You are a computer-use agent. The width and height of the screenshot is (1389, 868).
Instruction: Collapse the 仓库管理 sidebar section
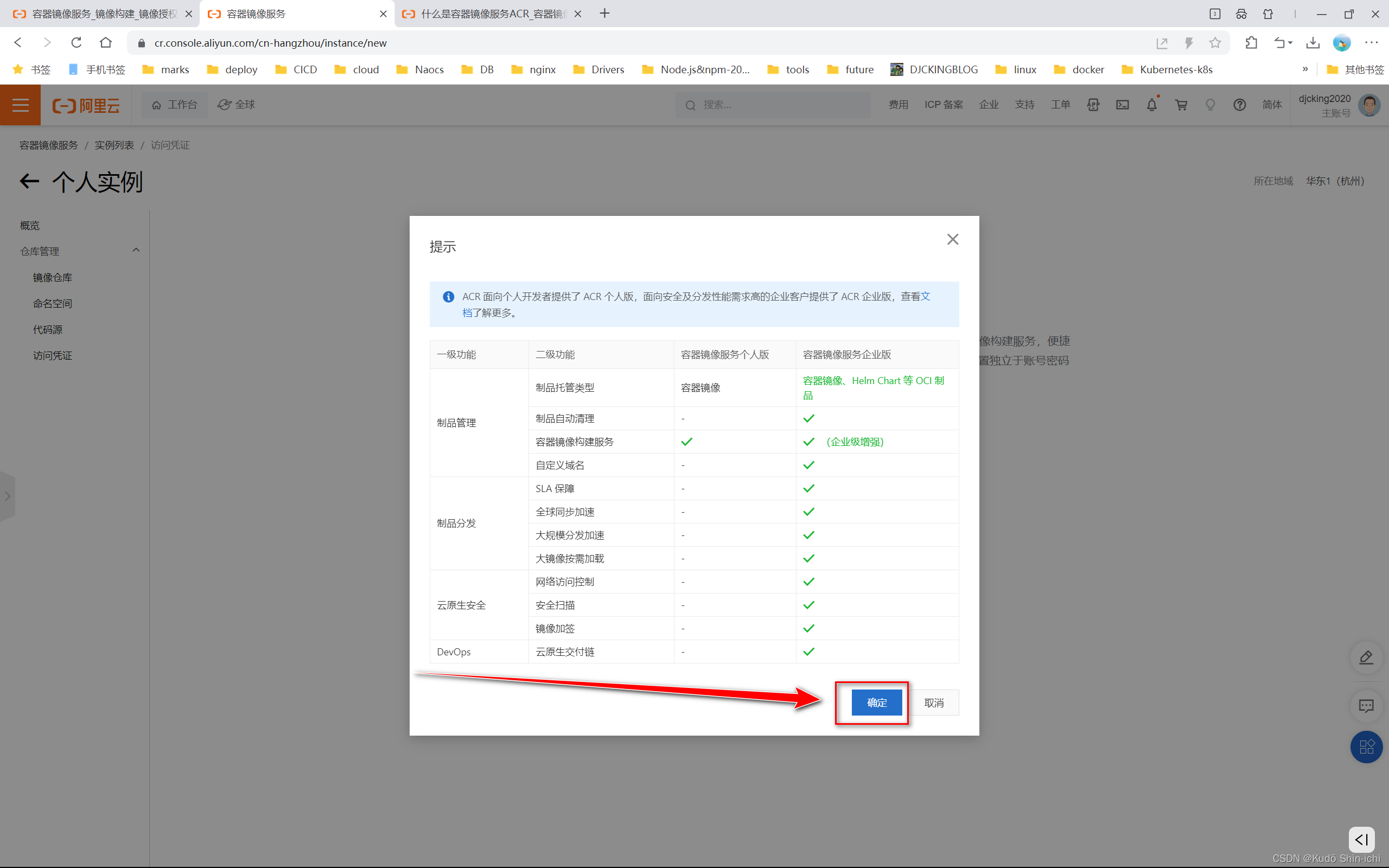(136, 250)
